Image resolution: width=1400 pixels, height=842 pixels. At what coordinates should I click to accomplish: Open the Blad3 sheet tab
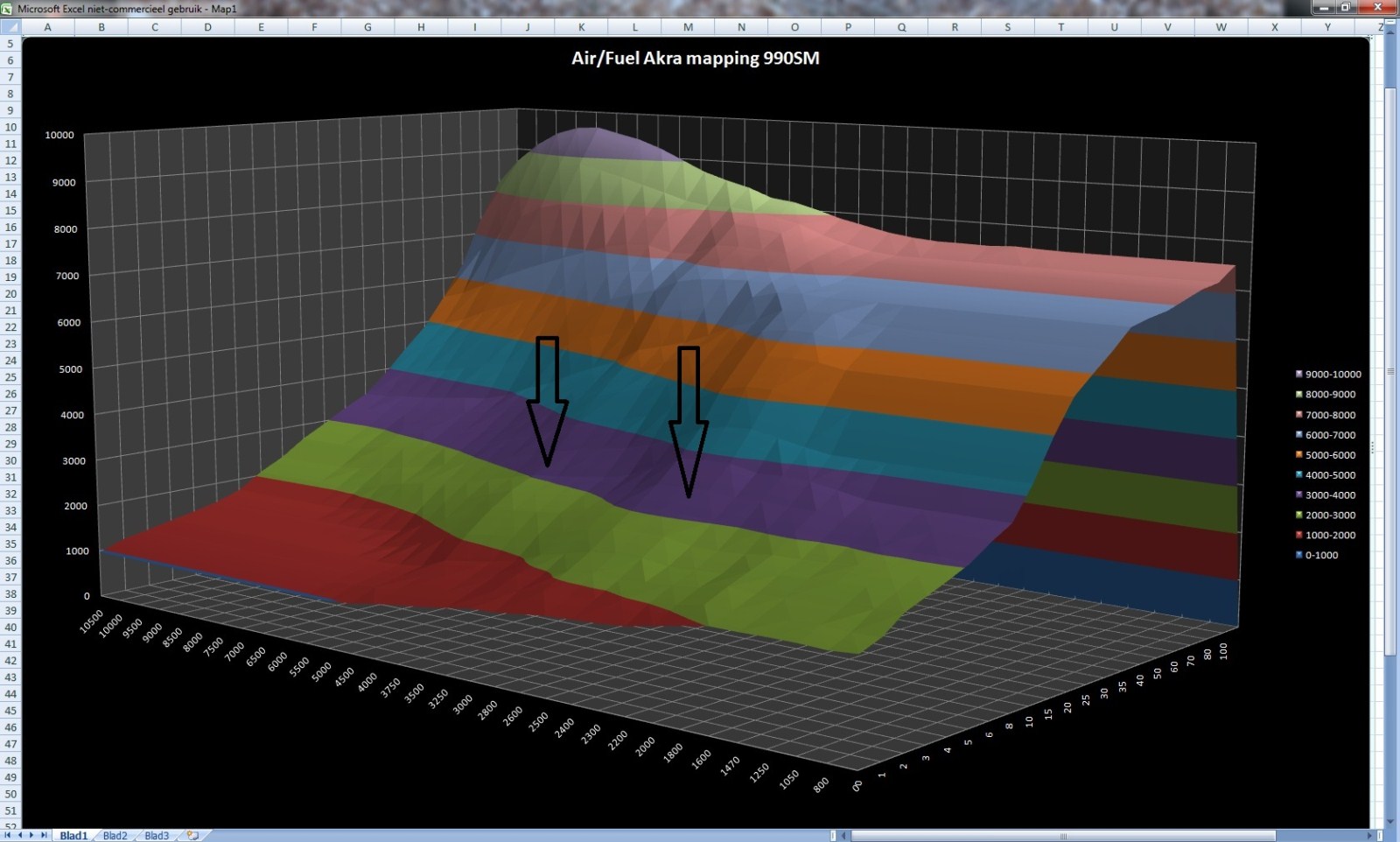click(157, 836)
